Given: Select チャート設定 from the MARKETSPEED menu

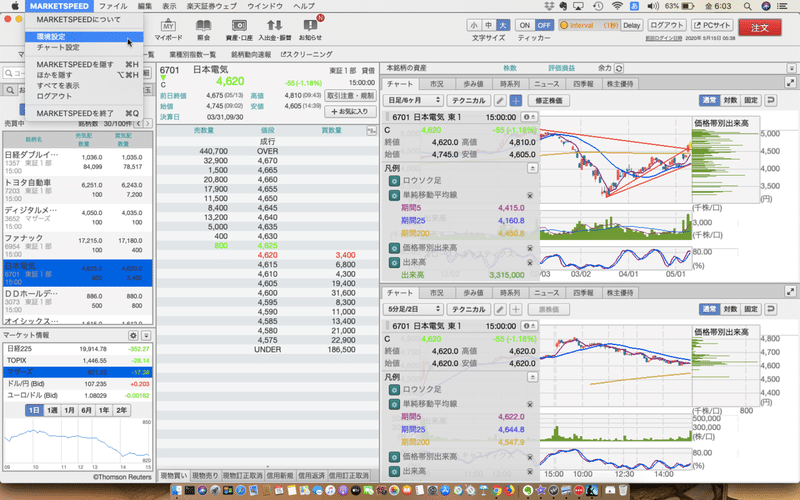Looking at the screenshot, I should pos(84,47).
